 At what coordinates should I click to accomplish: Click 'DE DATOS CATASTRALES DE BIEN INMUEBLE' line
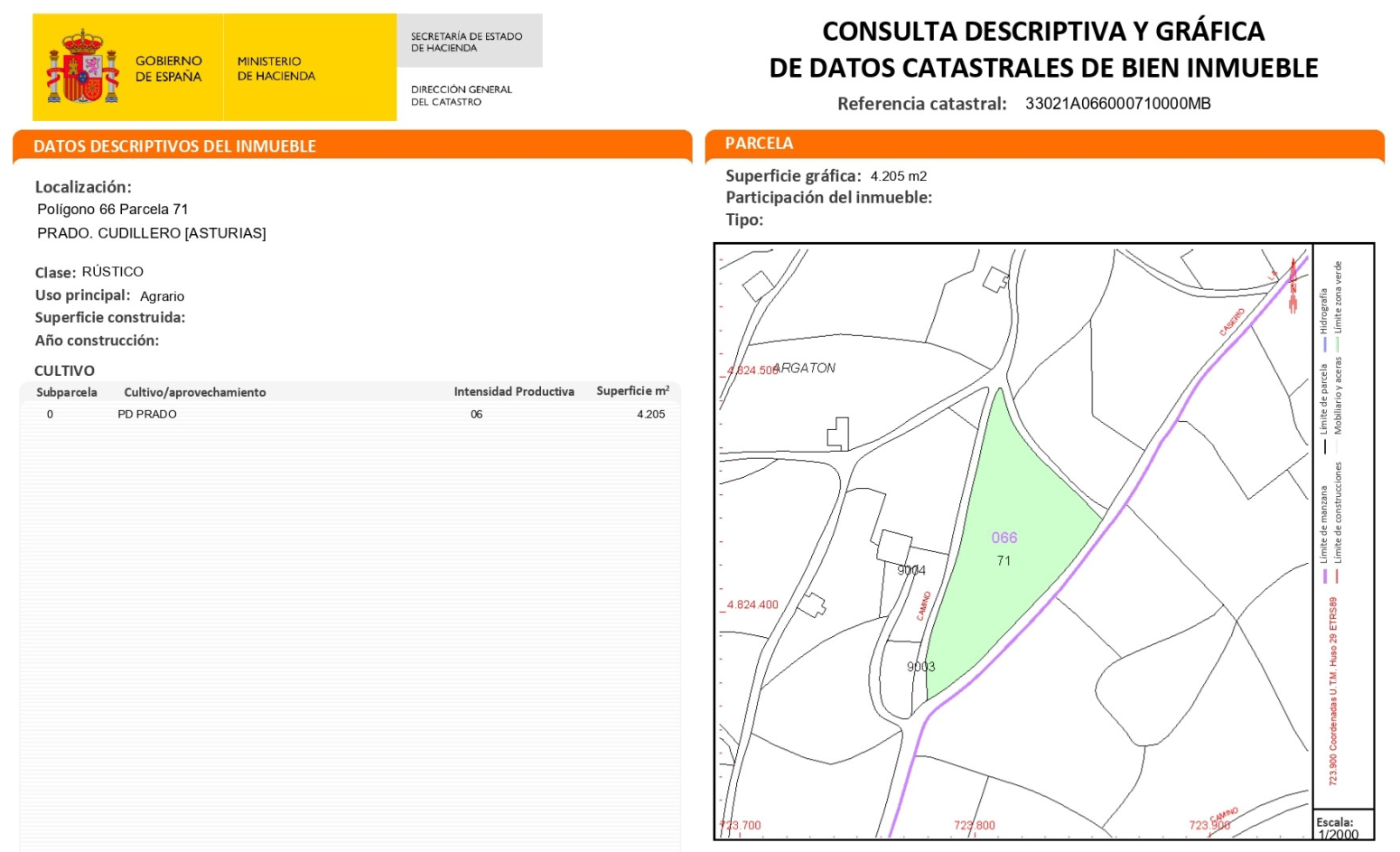pos(1043,68)
